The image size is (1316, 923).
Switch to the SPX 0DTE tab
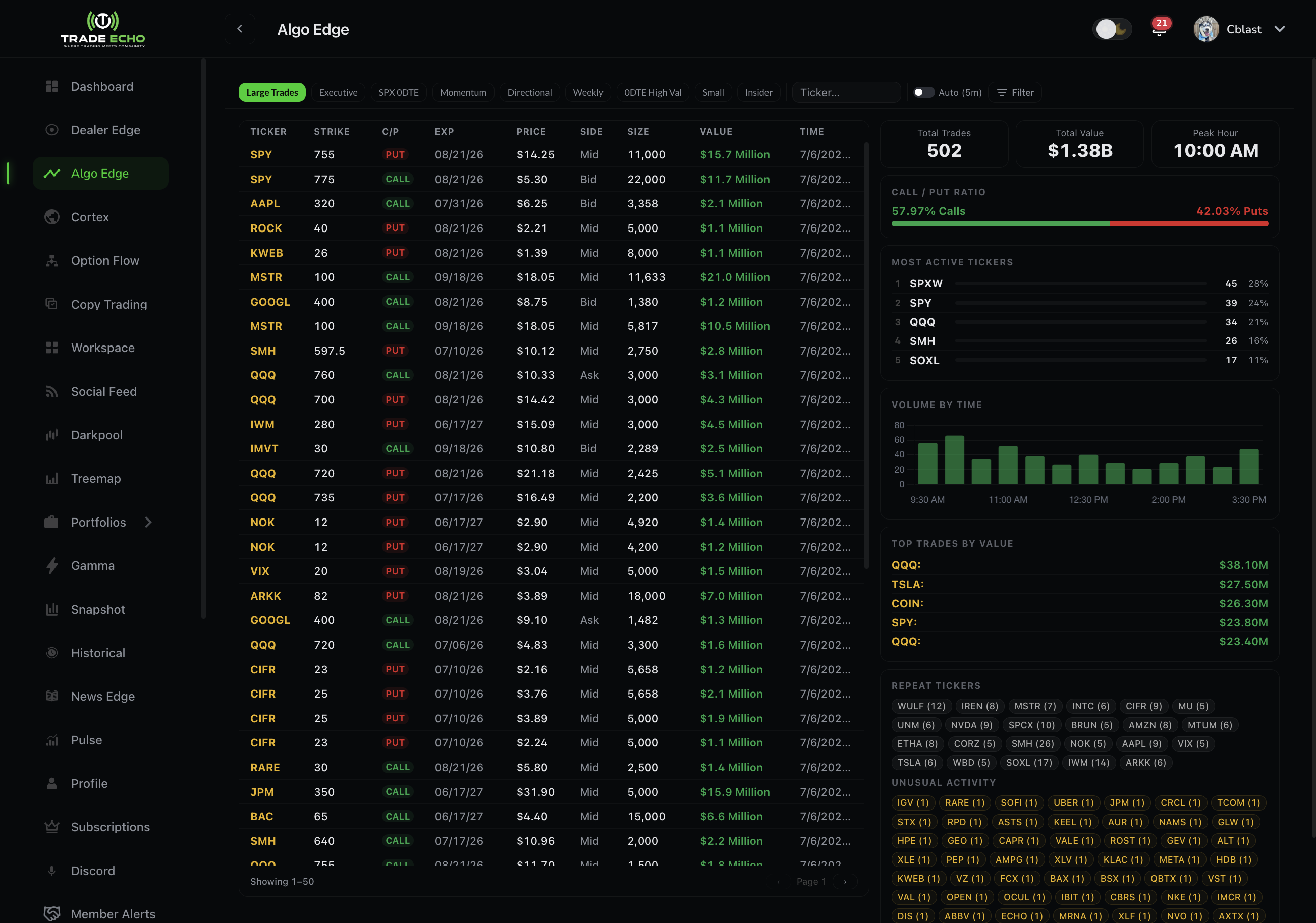398,92
